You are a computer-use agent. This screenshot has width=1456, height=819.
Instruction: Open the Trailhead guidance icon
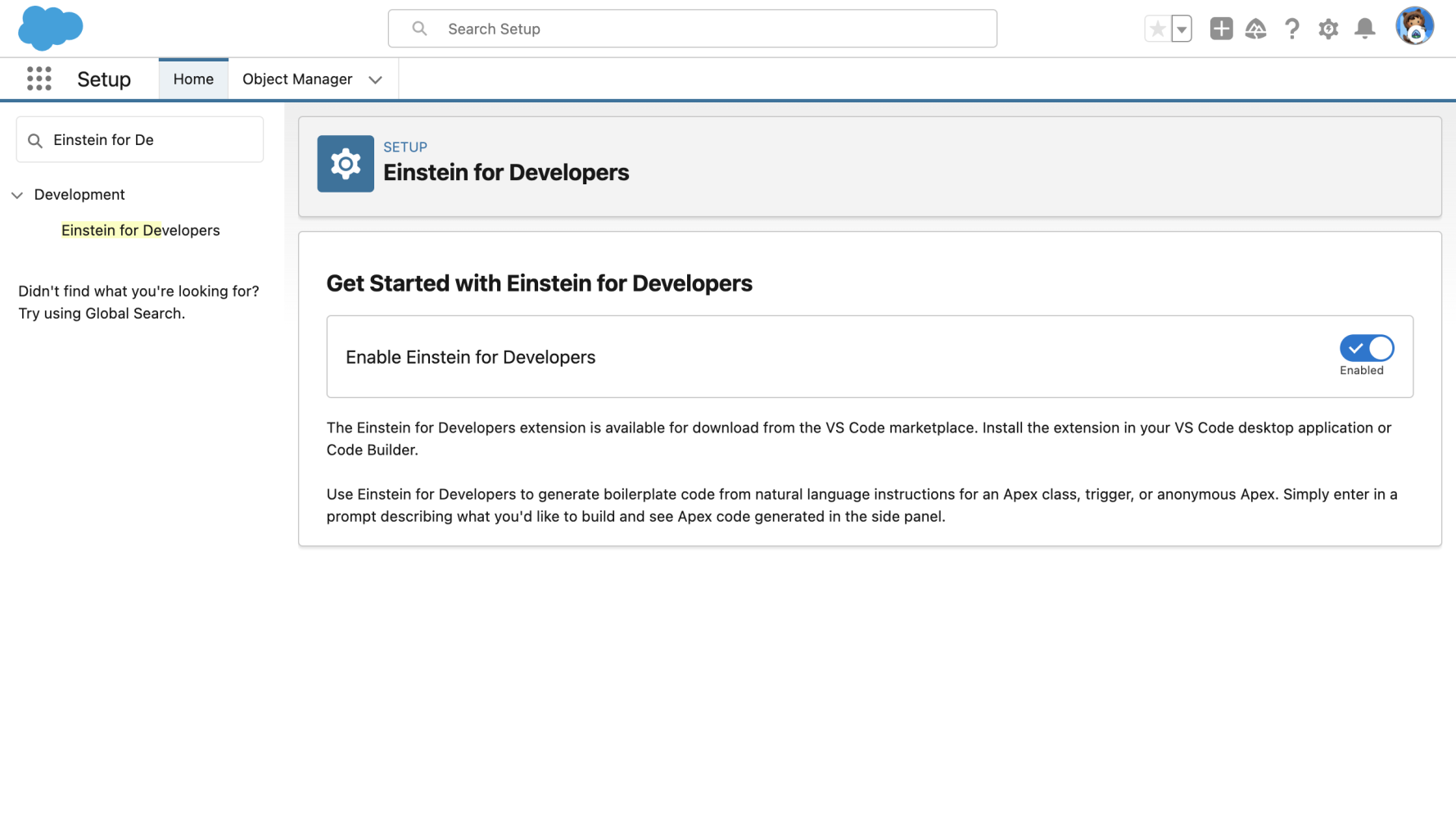click(x=1255, y=29)
